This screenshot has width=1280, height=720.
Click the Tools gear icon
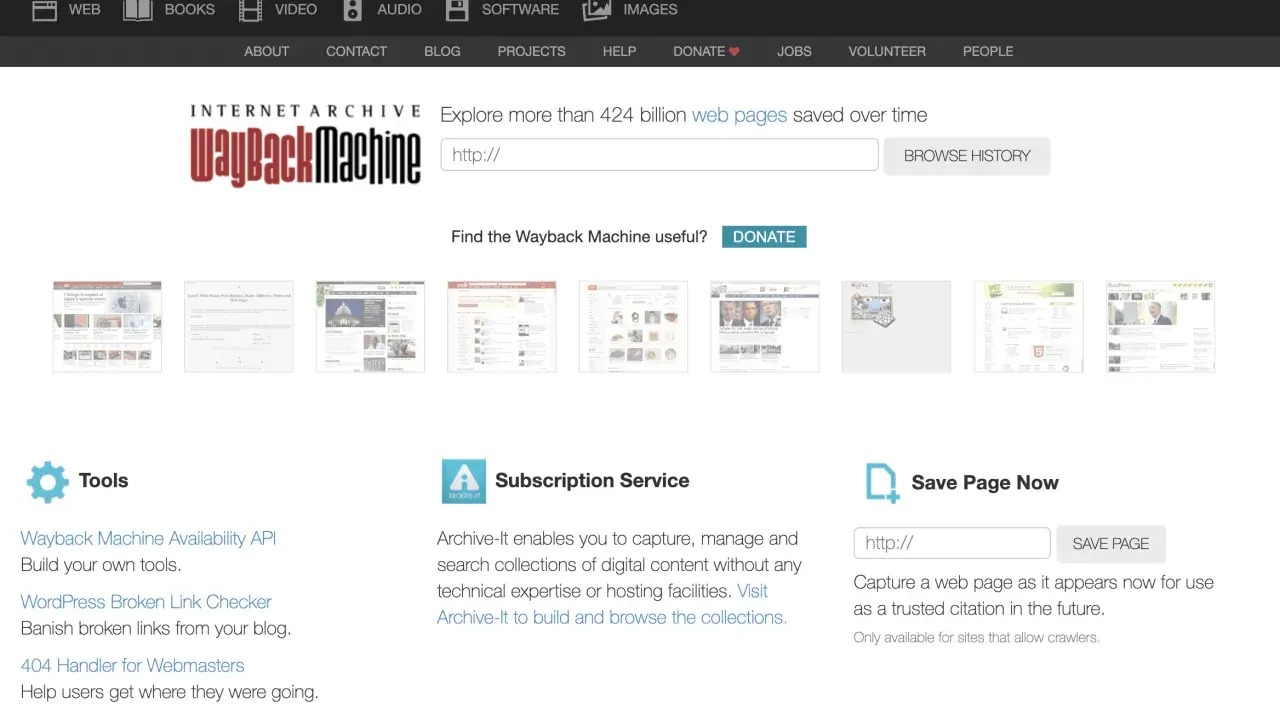[48, 481]
